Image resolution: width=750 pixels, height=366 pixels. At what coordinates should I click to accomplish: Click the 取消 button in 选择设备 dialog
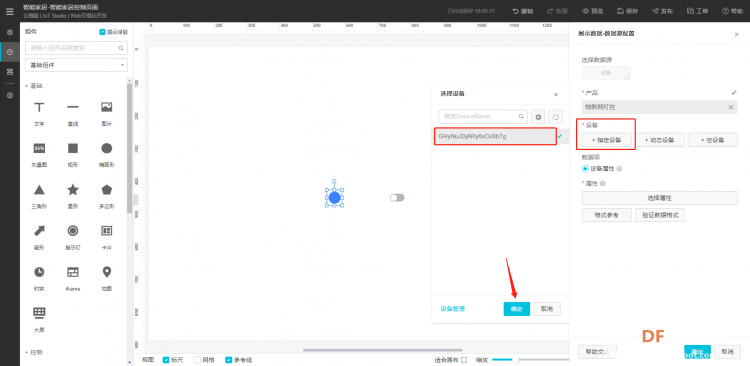point(547,309)
